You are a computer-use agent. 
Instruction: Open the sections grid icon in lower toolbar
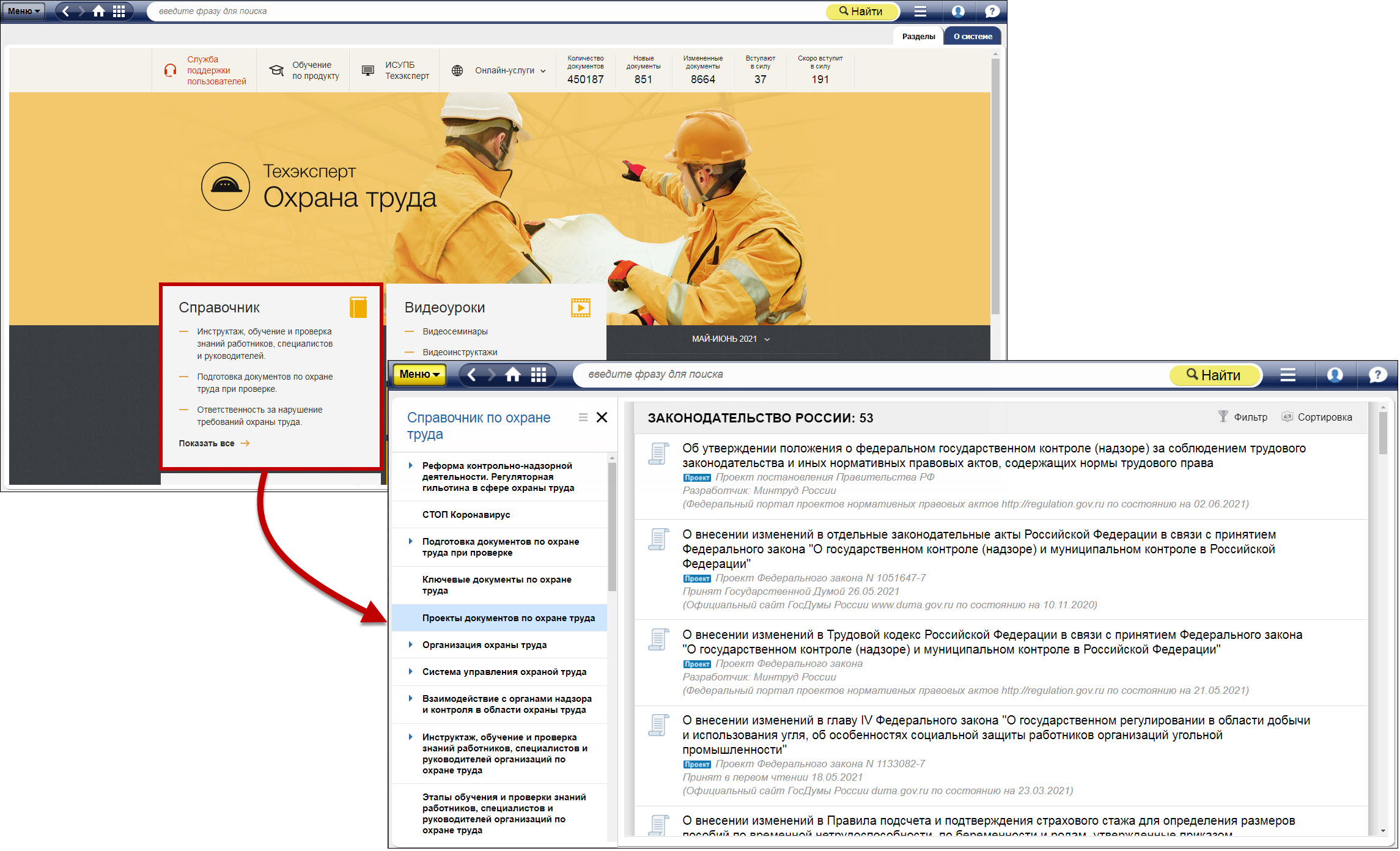[x=538, y=375]
